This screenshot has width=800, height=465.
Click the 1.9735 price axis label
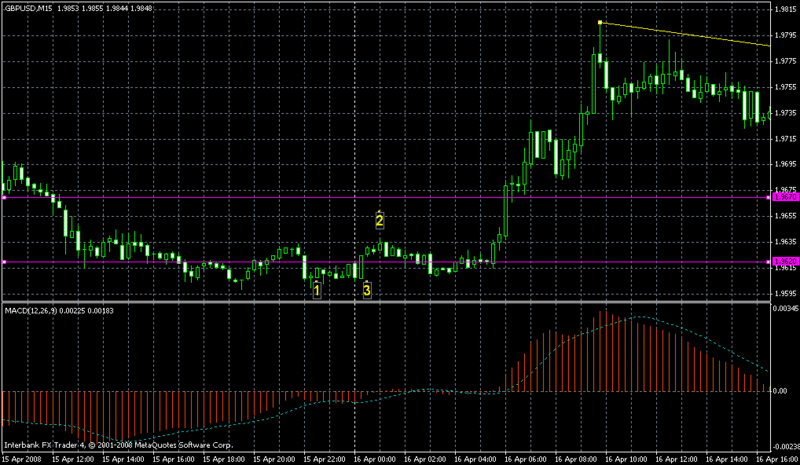786,113
